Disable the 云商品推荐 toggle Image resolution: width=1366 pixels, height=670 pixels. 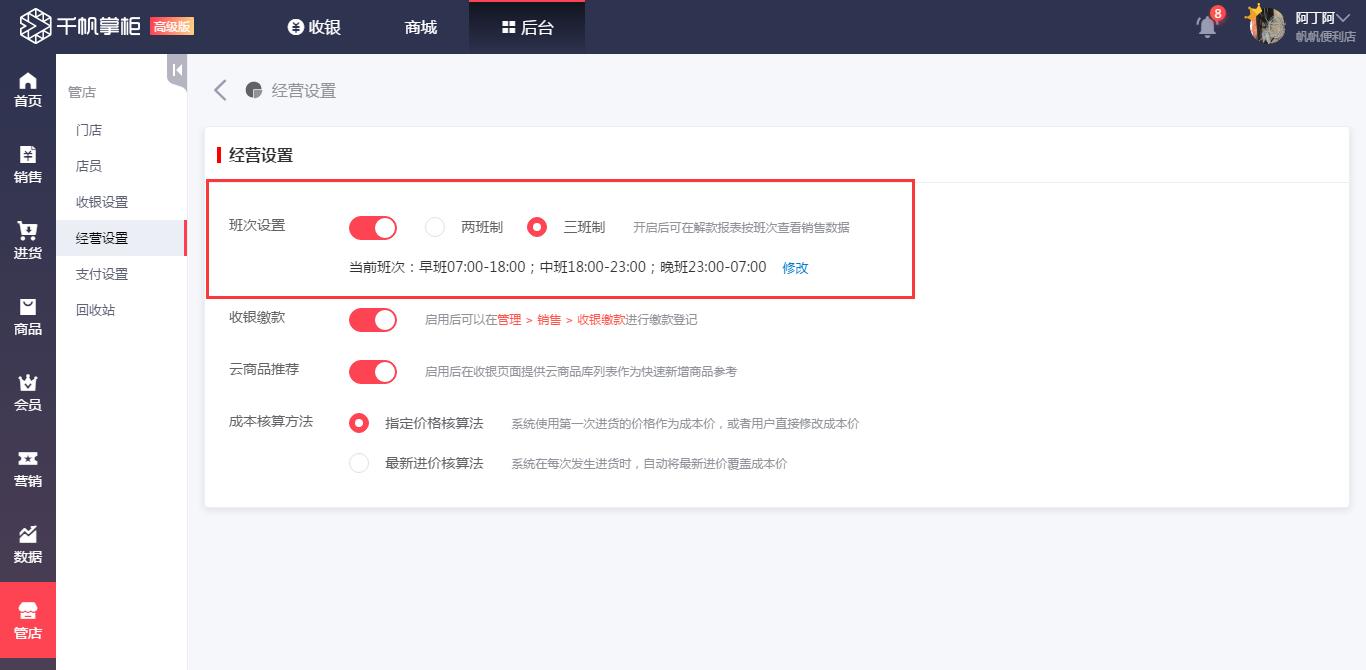point(372,371)
